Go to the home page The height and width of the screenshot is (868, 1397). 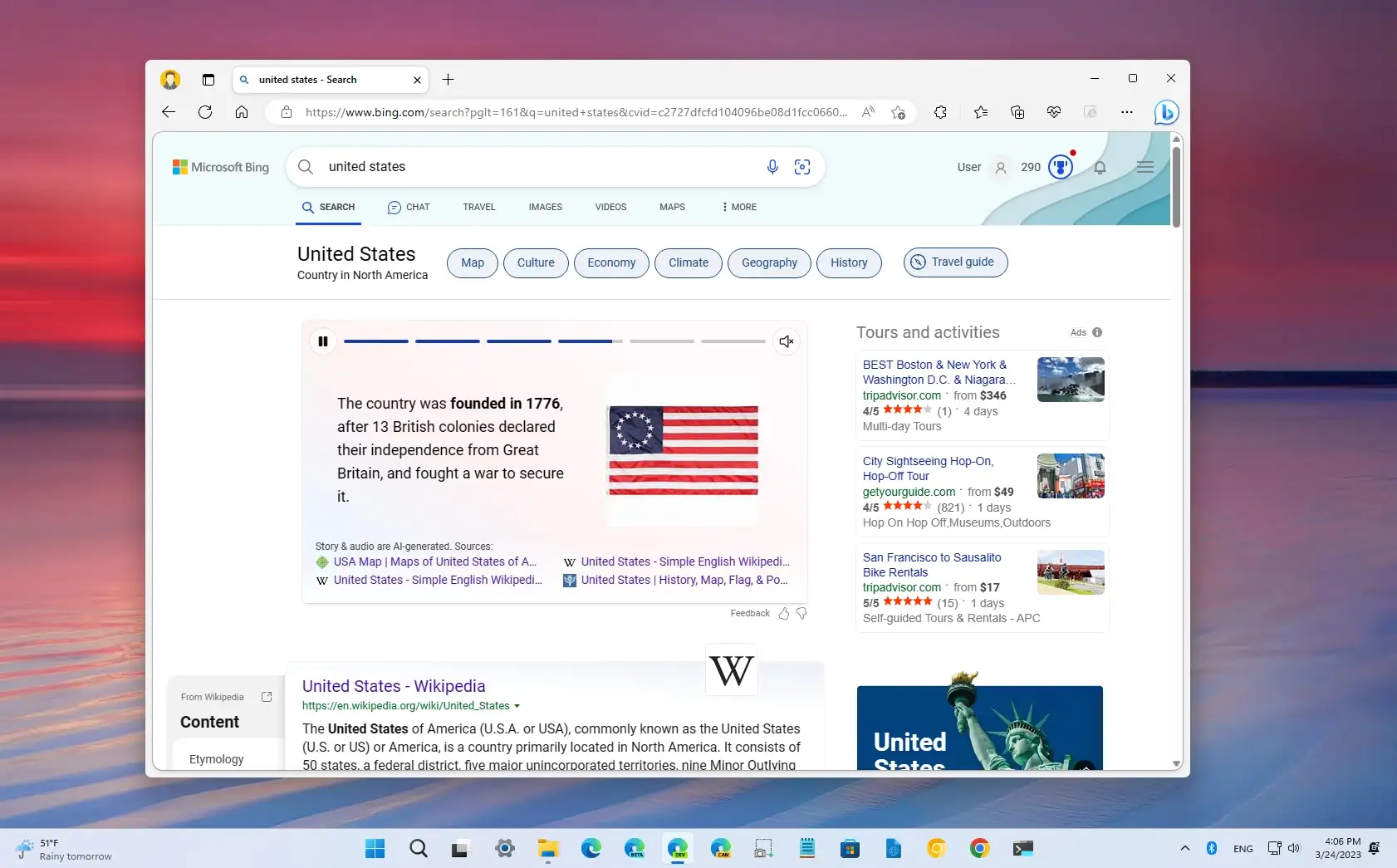pyautogui.click(x=242, y=112)
